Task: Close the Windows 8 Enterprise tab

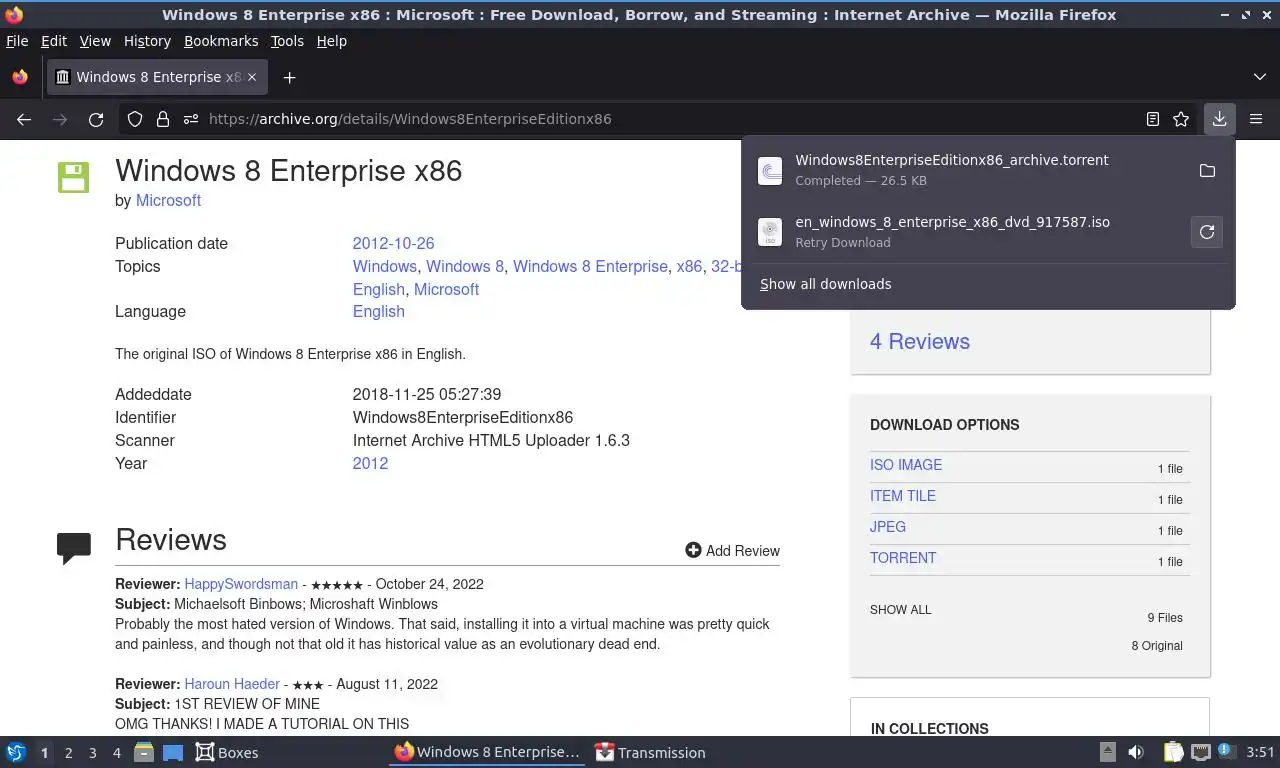Action: tap(252, 77)
